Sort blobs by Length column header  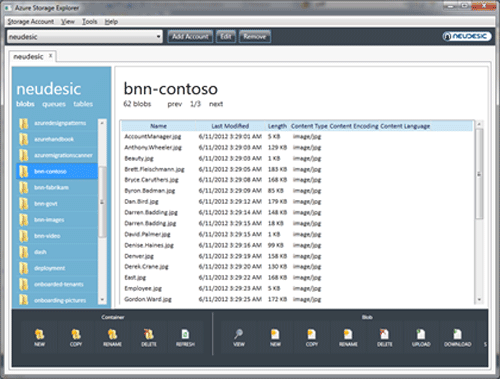277,126
